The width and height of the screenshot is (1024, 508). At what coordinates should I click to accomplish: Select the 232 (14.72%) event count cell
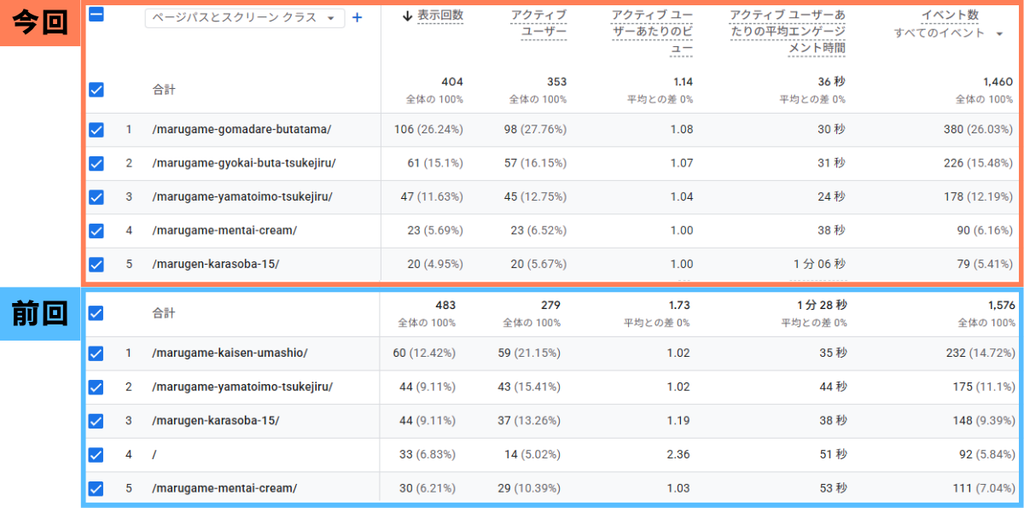[x=980, y=353]
